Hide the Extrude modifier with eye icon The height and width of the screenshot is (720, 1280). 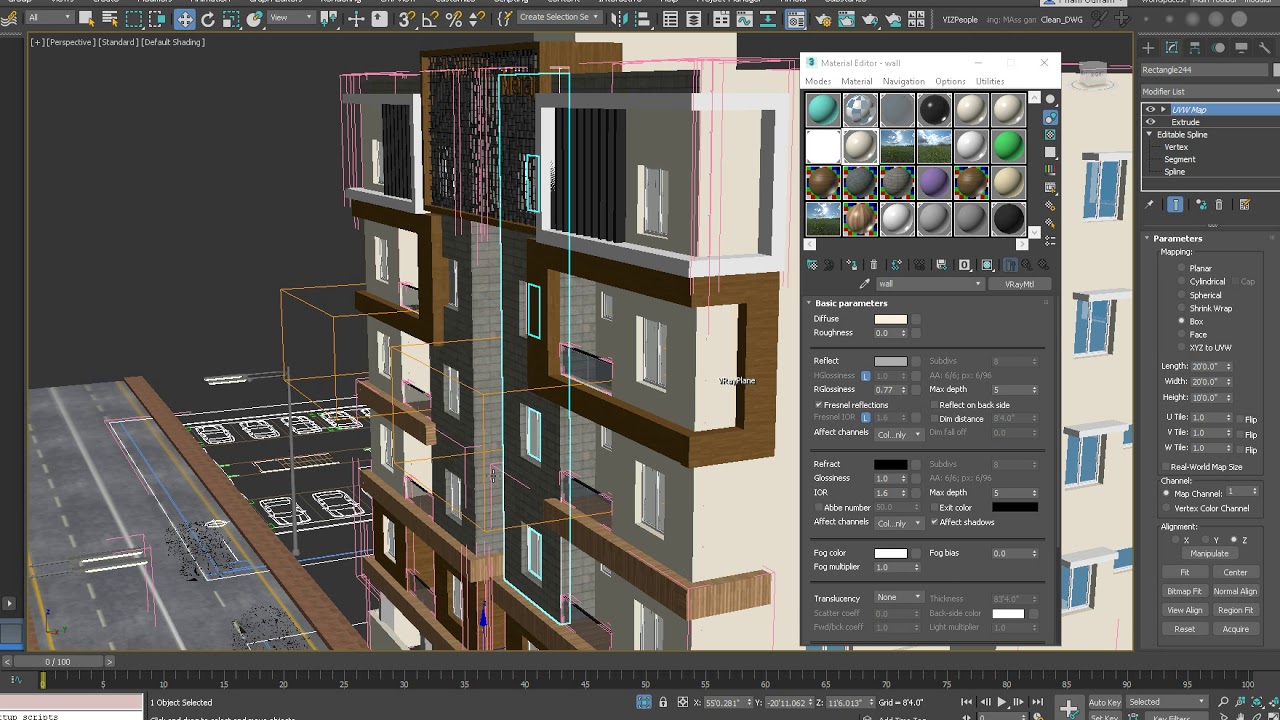(1150, 122)
